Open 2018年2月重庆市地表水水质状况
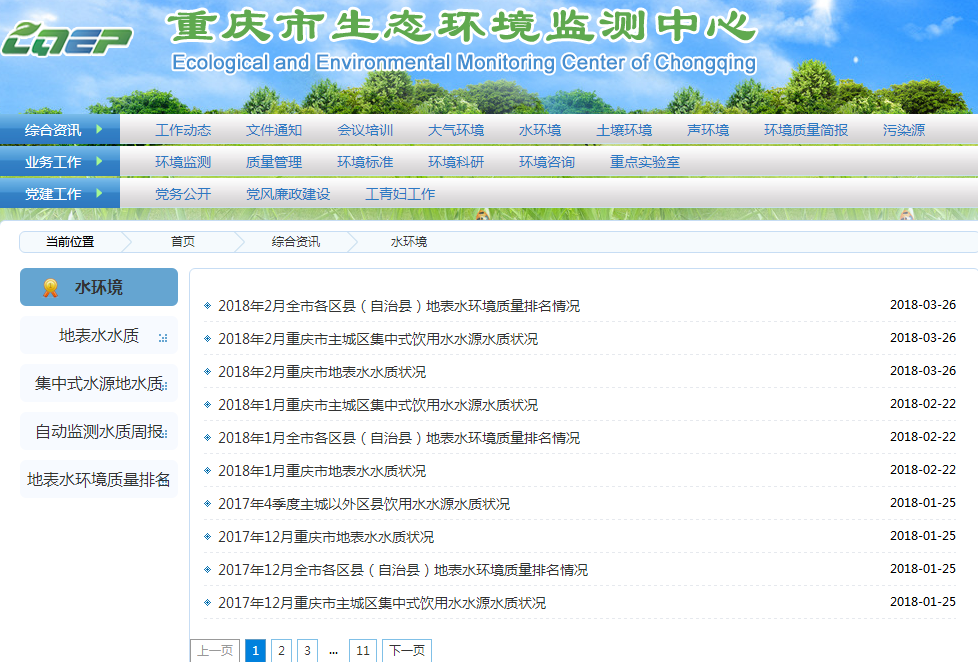978x662 pixels. pyautogui.click(x=322, y=372)
